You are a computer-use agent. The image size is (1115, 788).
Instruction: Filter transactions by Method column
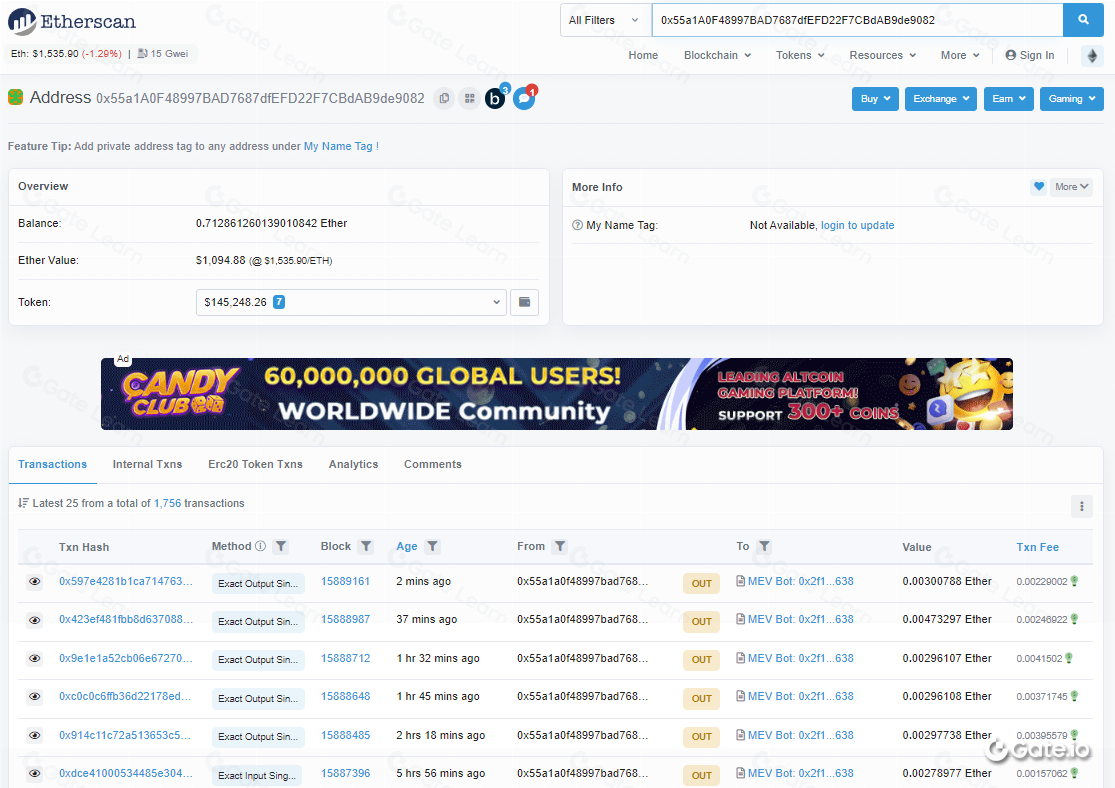(x=282, y=546)
